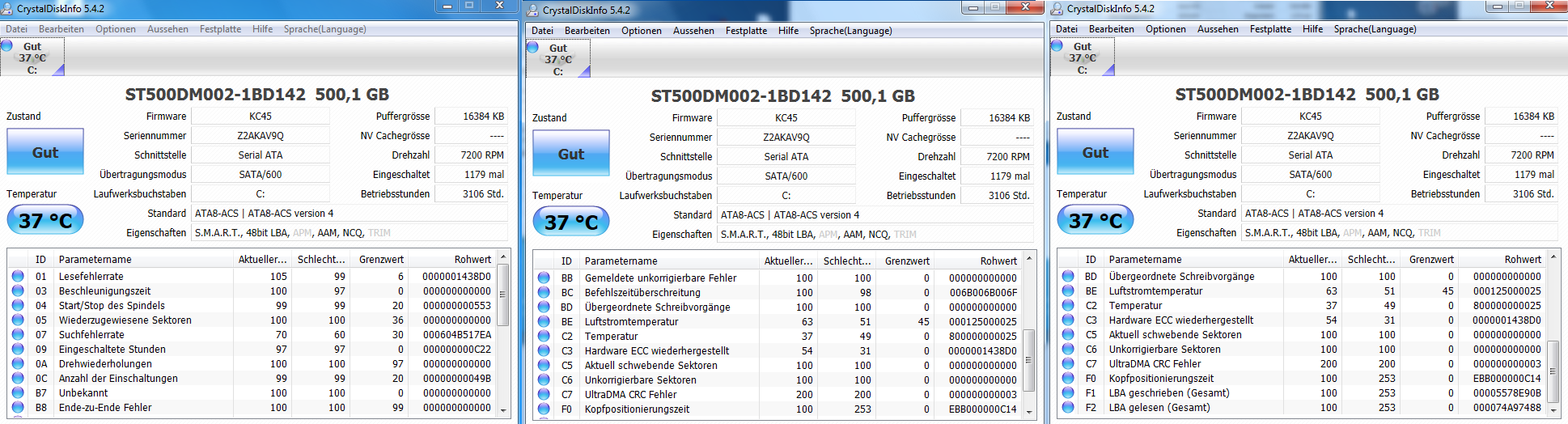Image resolution: width=1568 pixels, height=424 pixels.
Task: Click the status circle beside Start/Stop des Spindels
Action: 18,305
